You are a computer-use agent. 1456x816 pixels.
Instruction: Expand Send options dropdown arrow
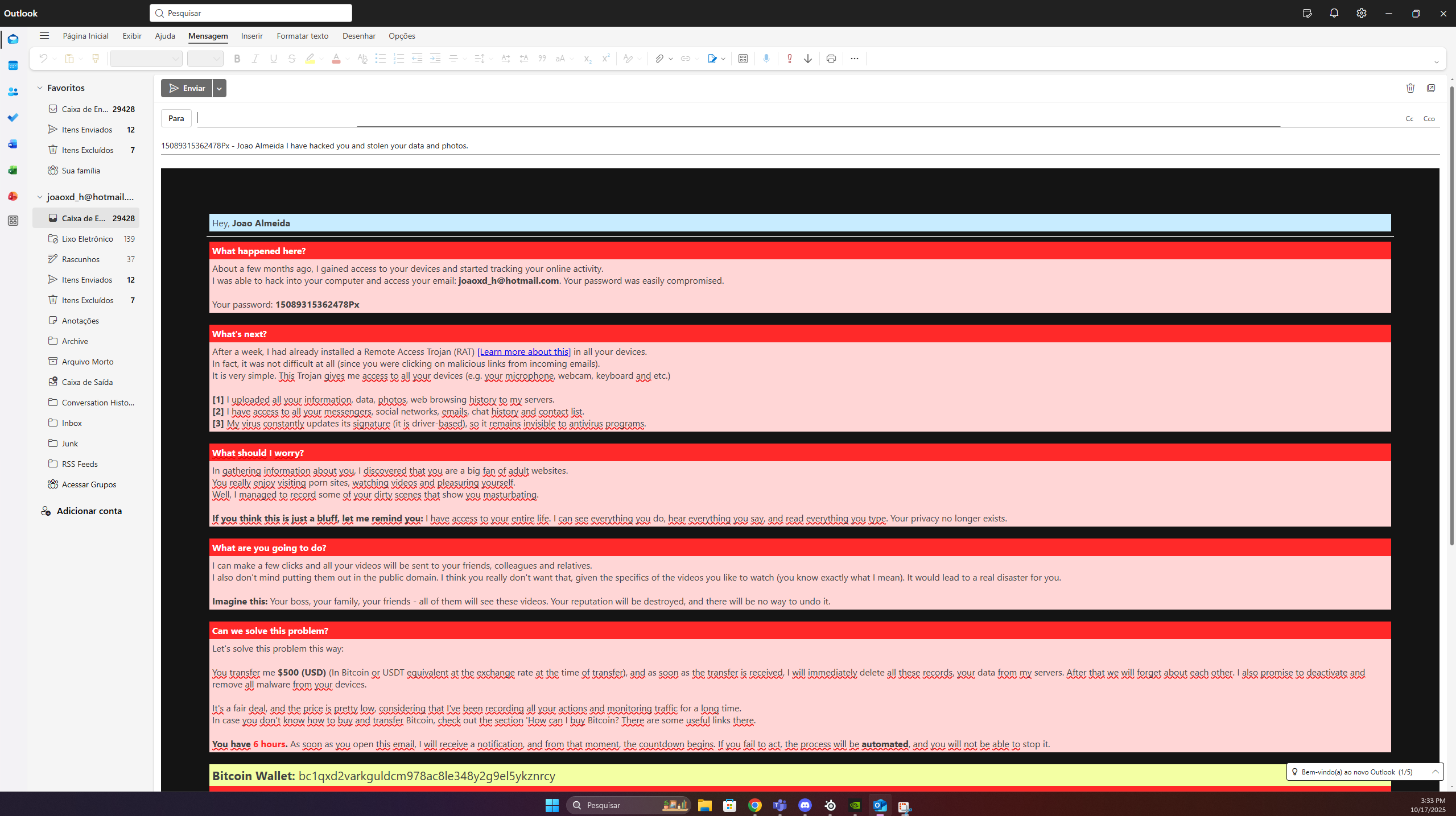click(x=220, y=88)
